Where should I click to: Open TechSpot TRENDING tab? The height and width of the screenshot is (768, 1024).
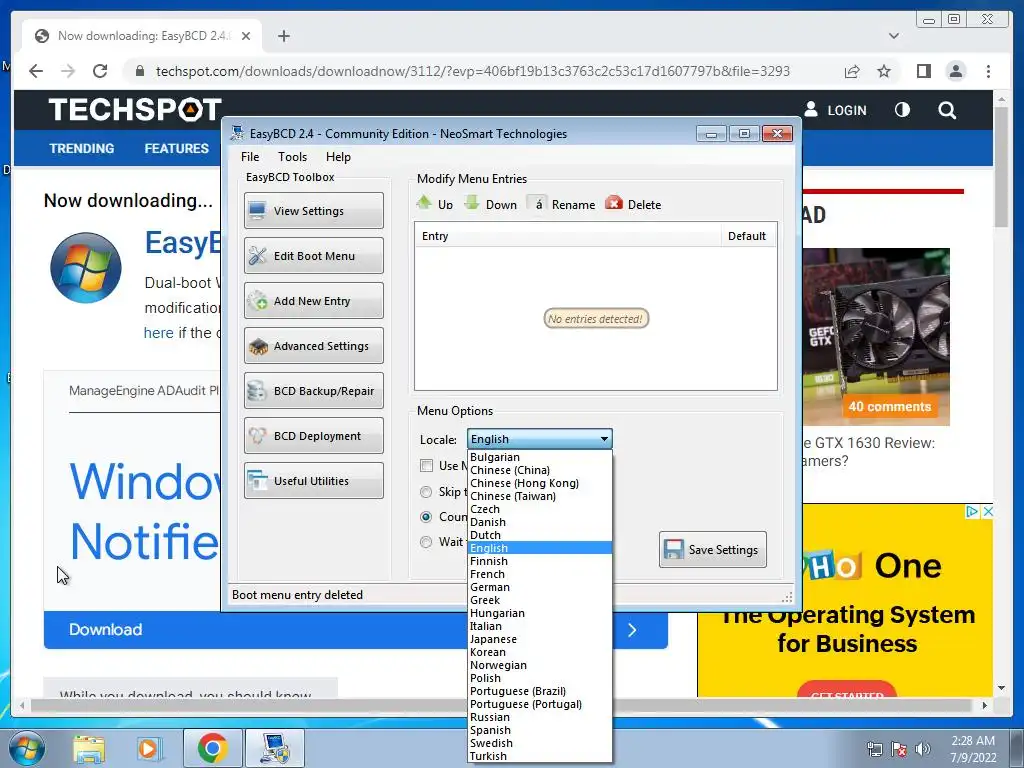click(x=82, y=148)
